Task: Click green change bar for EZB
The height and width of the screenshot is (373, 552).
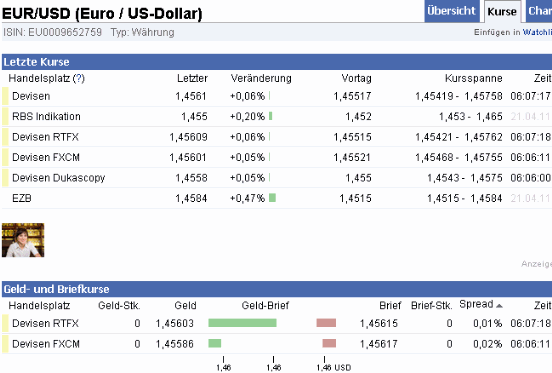Action: point(272,198)
